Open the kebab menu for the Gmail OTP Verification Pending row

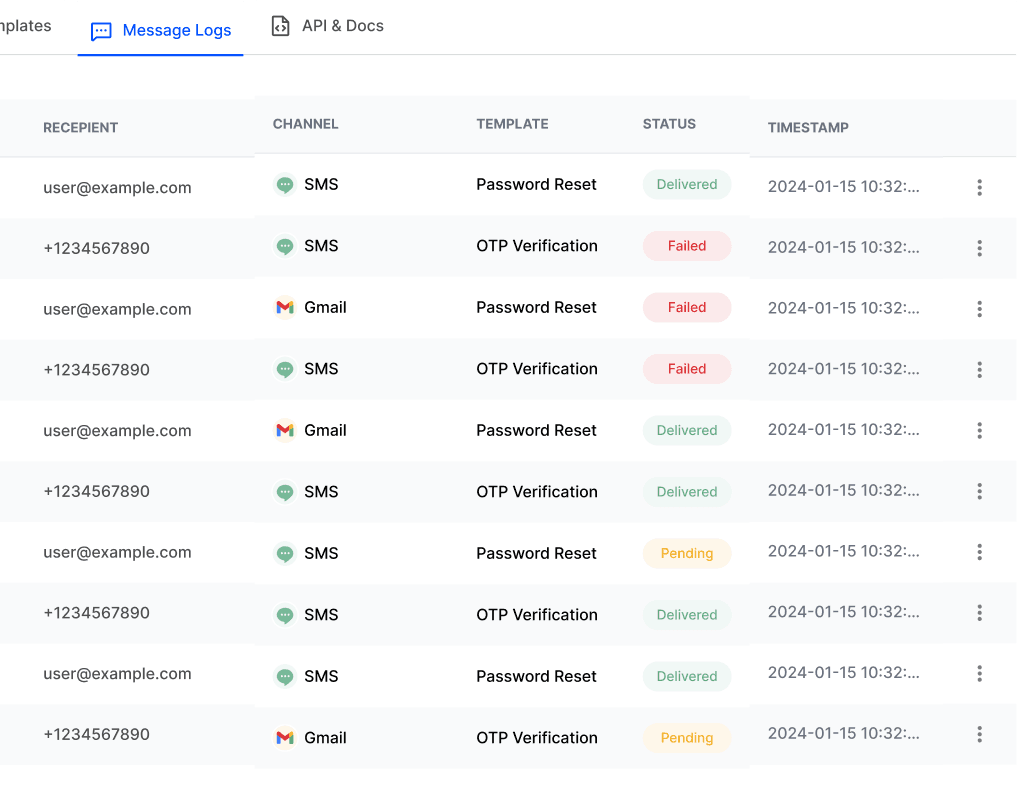[979, 734]
